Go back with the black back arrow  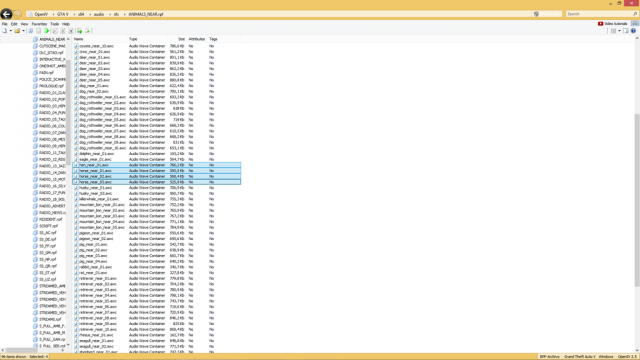(6, 14)
